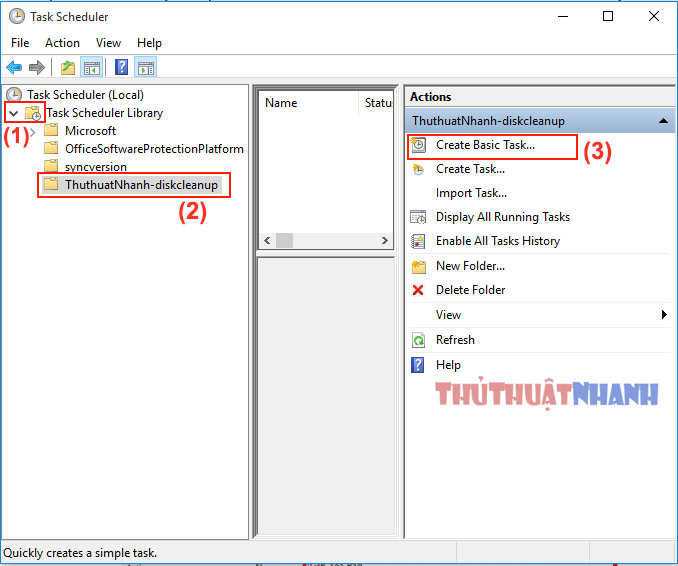Viewport: 678px width, 566px height.
Task: Open the View menu in menu bar
Action: [x=108, y=43]
